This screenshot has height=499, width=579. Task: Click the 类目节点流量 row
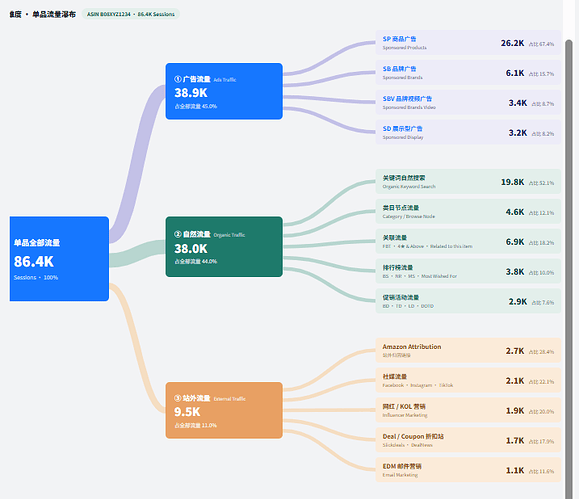[x=468, y=212]
